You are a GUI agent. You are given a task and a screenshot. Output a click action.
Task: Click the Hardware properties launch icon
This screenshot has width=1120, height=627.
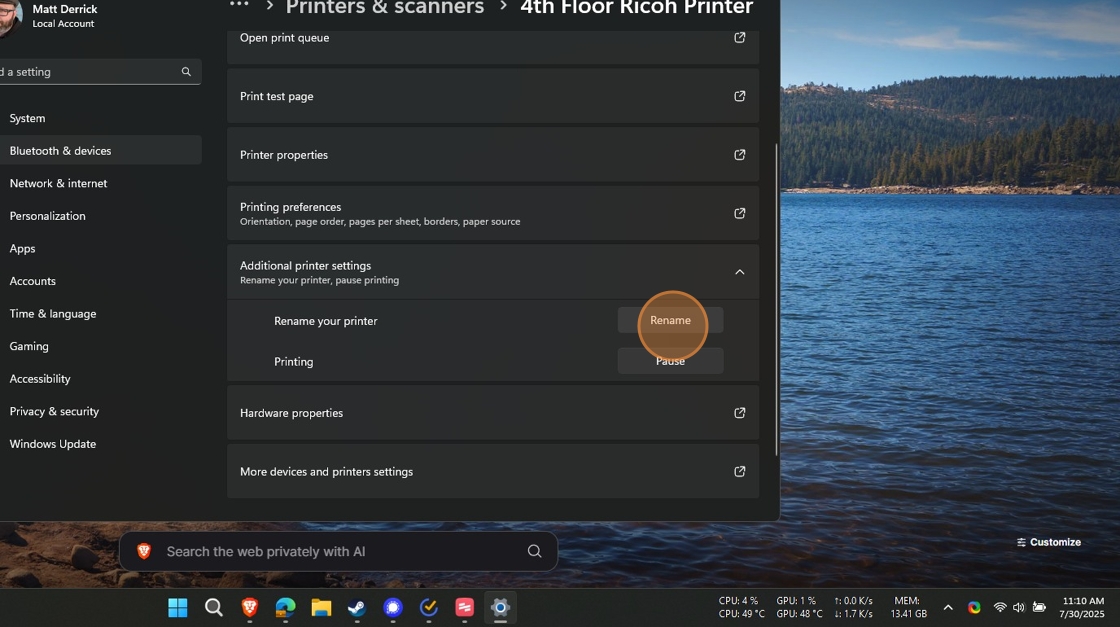pyautogui.click(x=739, y=413)
